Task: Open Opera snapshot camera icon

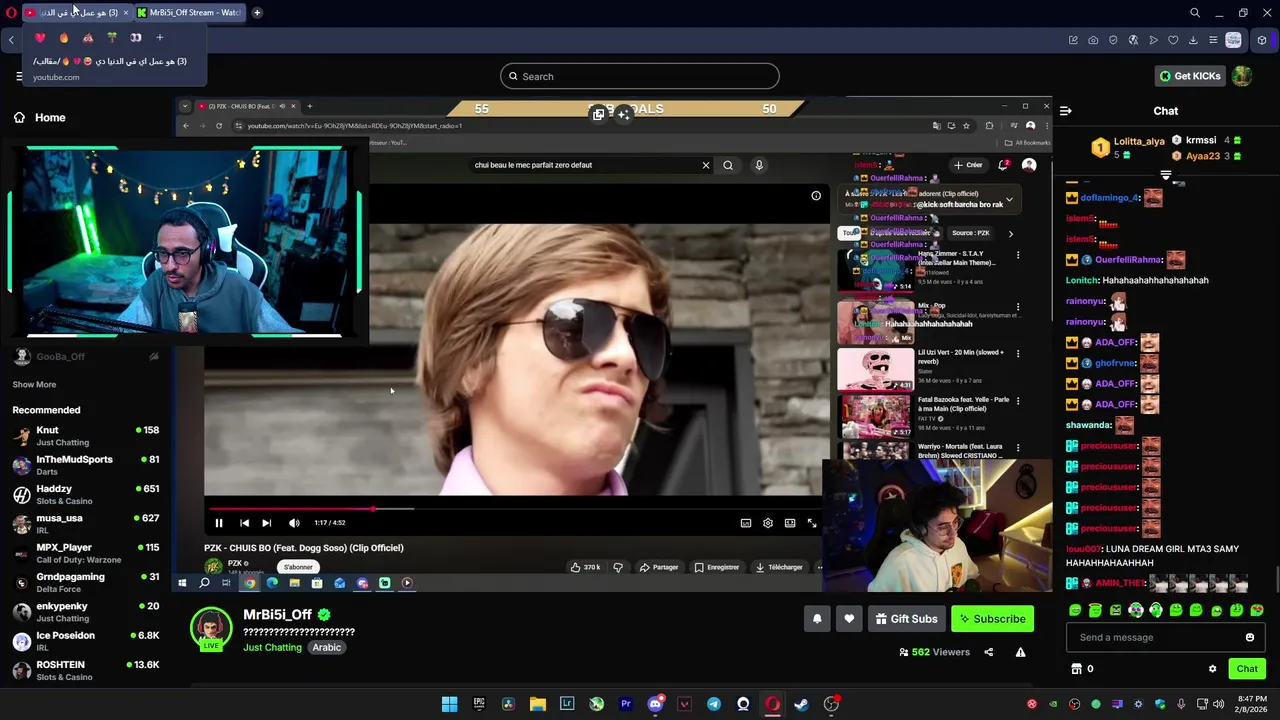Action: point(1093,40)
